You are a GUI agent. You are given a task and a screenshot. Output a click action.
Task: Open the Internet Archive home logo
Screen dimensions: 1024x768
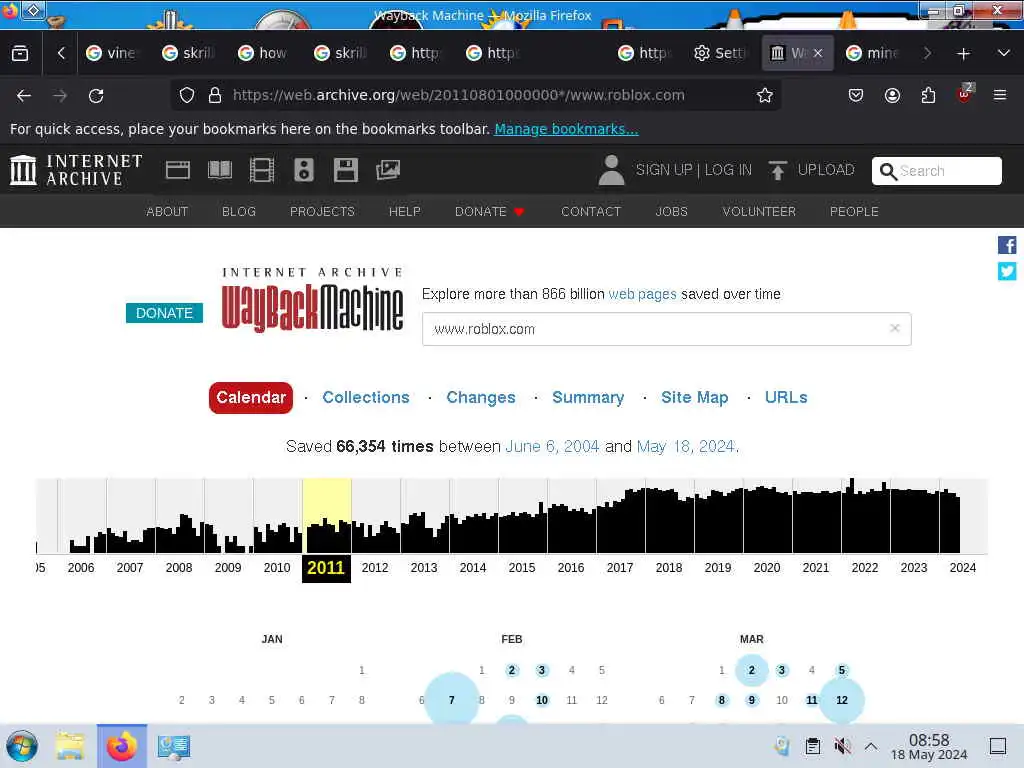pyautogui.click(x=76, y=170)
